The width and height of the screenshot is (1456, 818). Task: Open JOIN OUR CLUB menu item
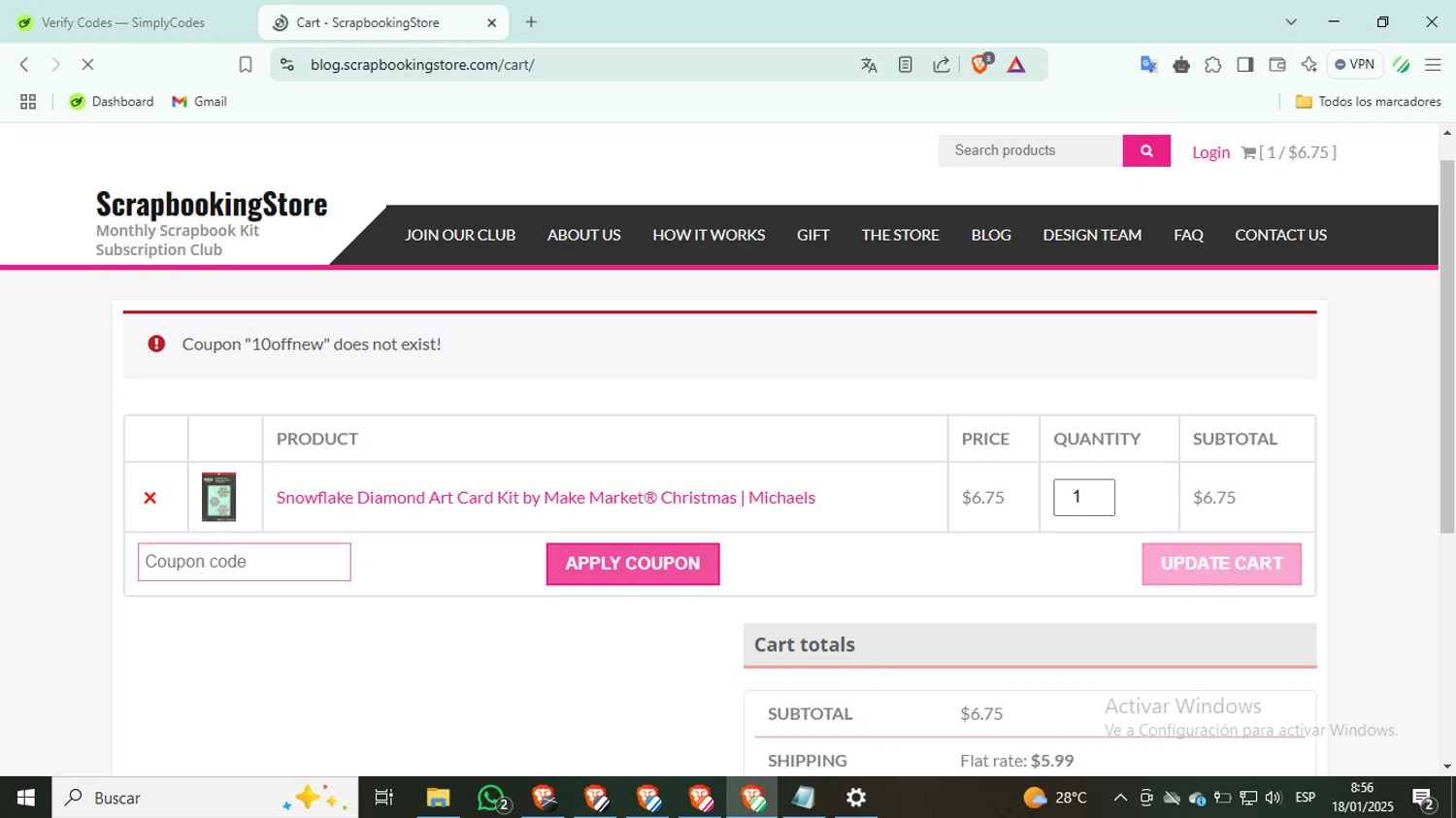[460, 235]
